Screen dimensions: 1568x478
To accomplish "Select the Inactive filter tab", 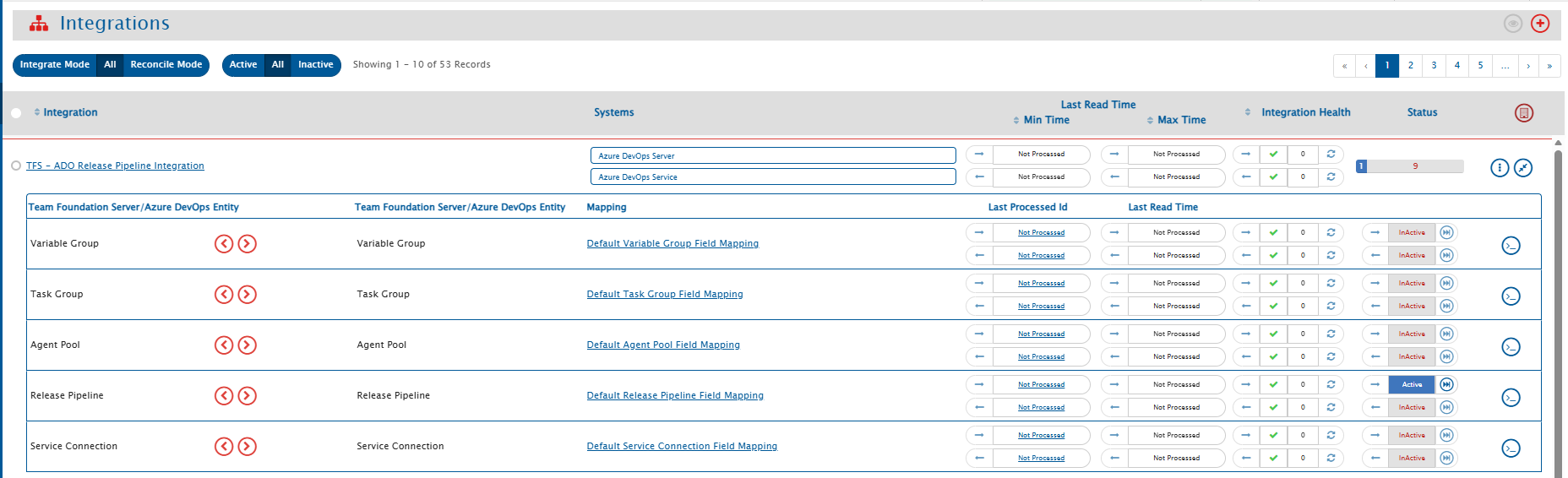I will [x=315, y=65].
